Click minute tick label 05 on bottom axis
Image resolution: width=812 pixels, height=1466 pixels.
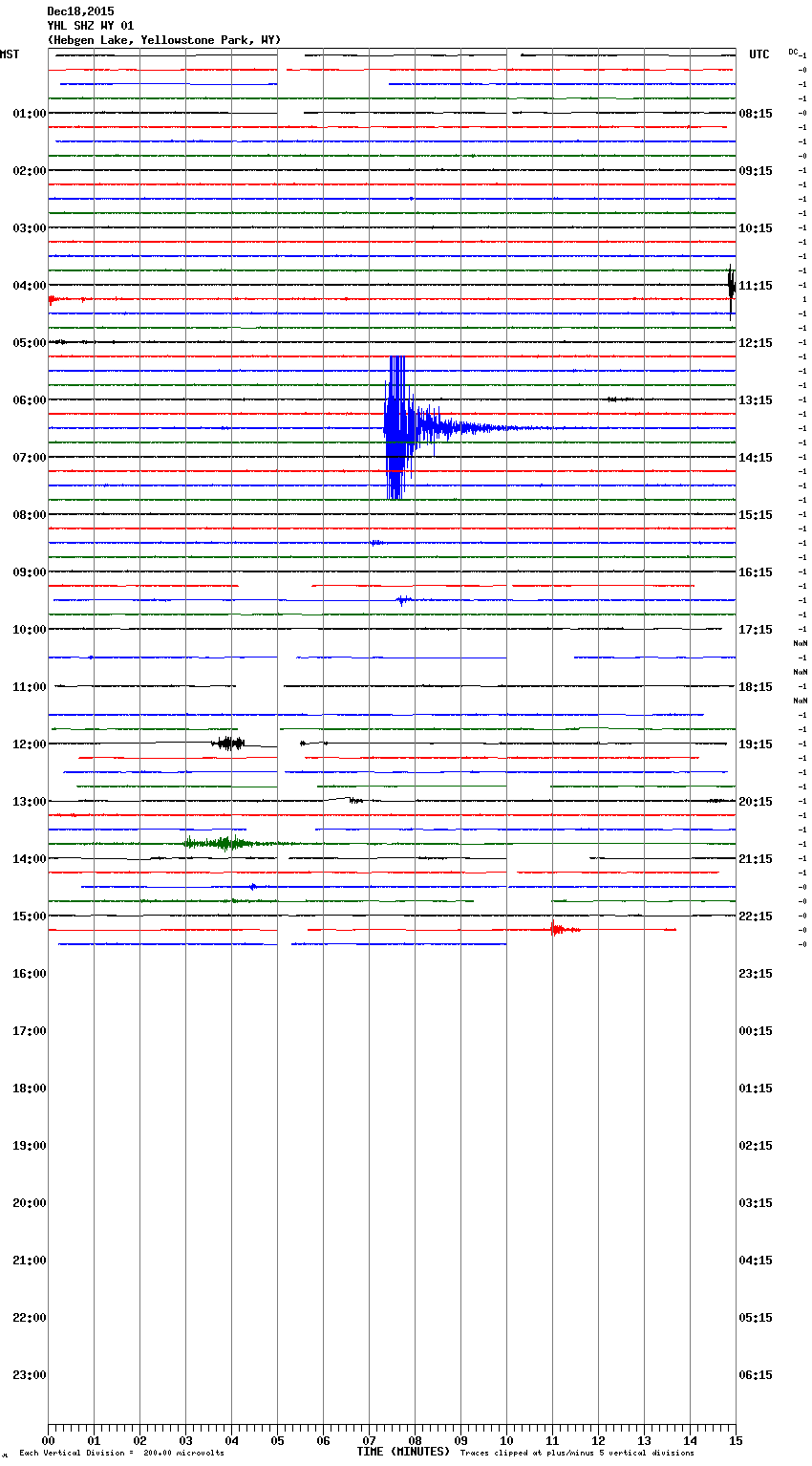[x=277, y=1441]
